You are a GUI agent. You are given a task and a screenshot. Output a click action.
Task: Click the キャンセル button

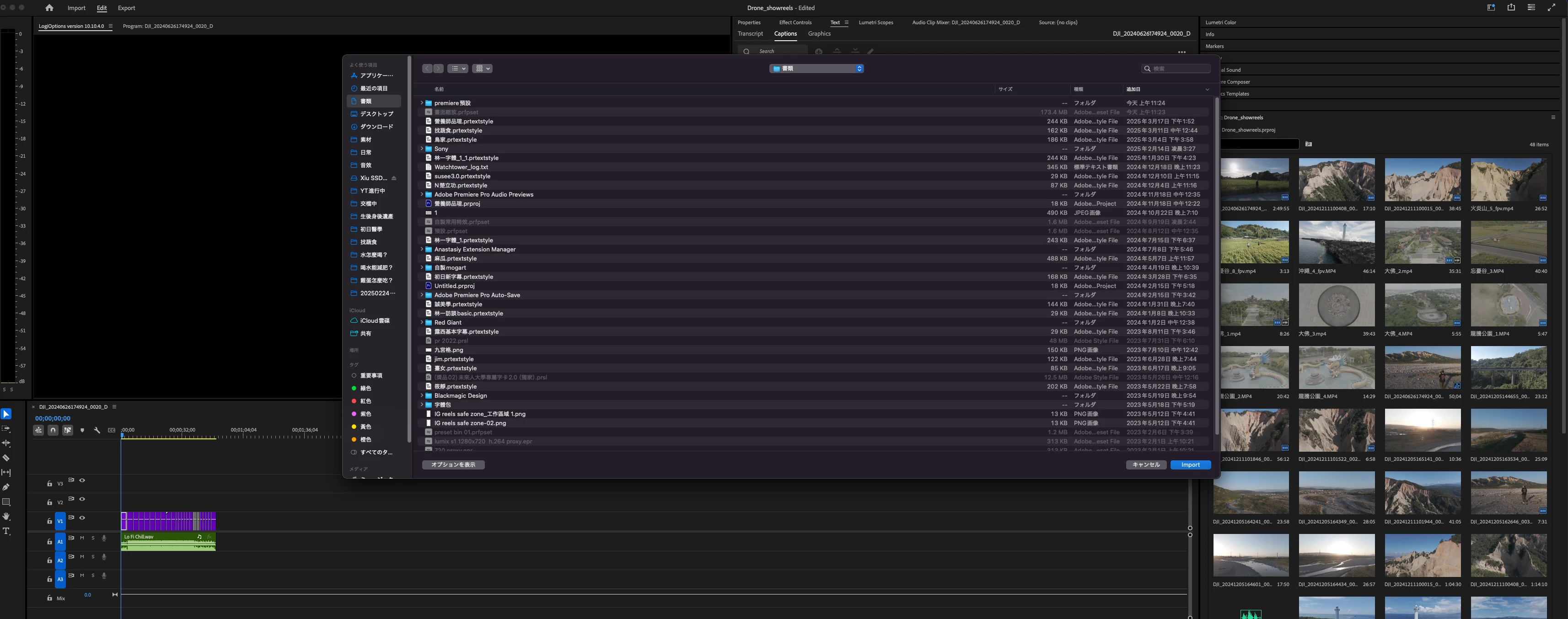point(1145,465)
